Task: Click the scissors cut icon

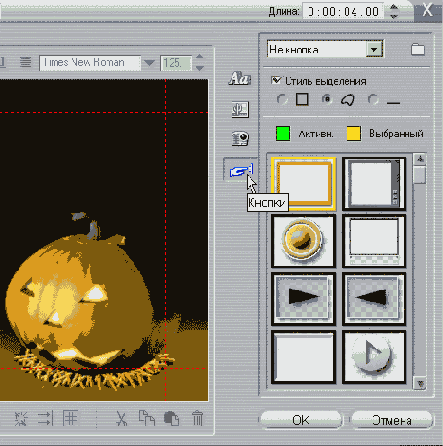Action: click(121, 418)
